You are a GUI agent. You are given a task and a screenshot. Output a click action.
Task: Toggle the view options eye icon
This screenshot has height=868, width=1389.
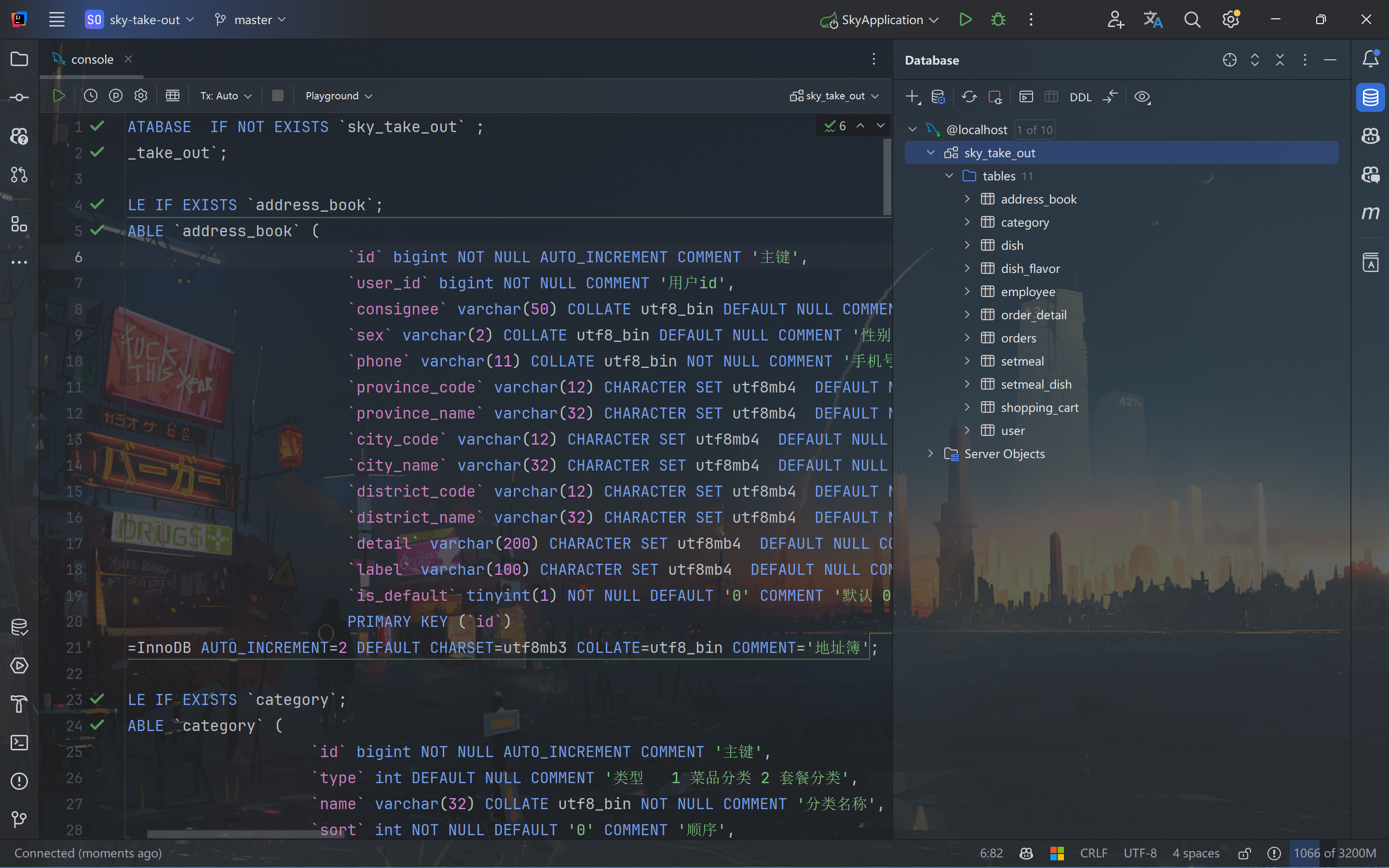pos(1142,97)
